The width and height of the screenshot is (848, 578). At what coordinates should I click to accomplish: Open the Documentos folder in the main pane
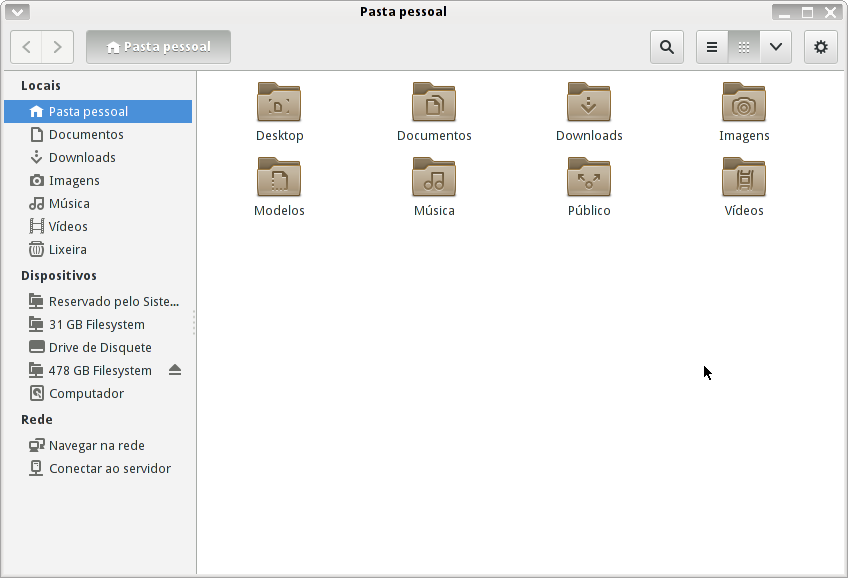(x=434, y=102)
